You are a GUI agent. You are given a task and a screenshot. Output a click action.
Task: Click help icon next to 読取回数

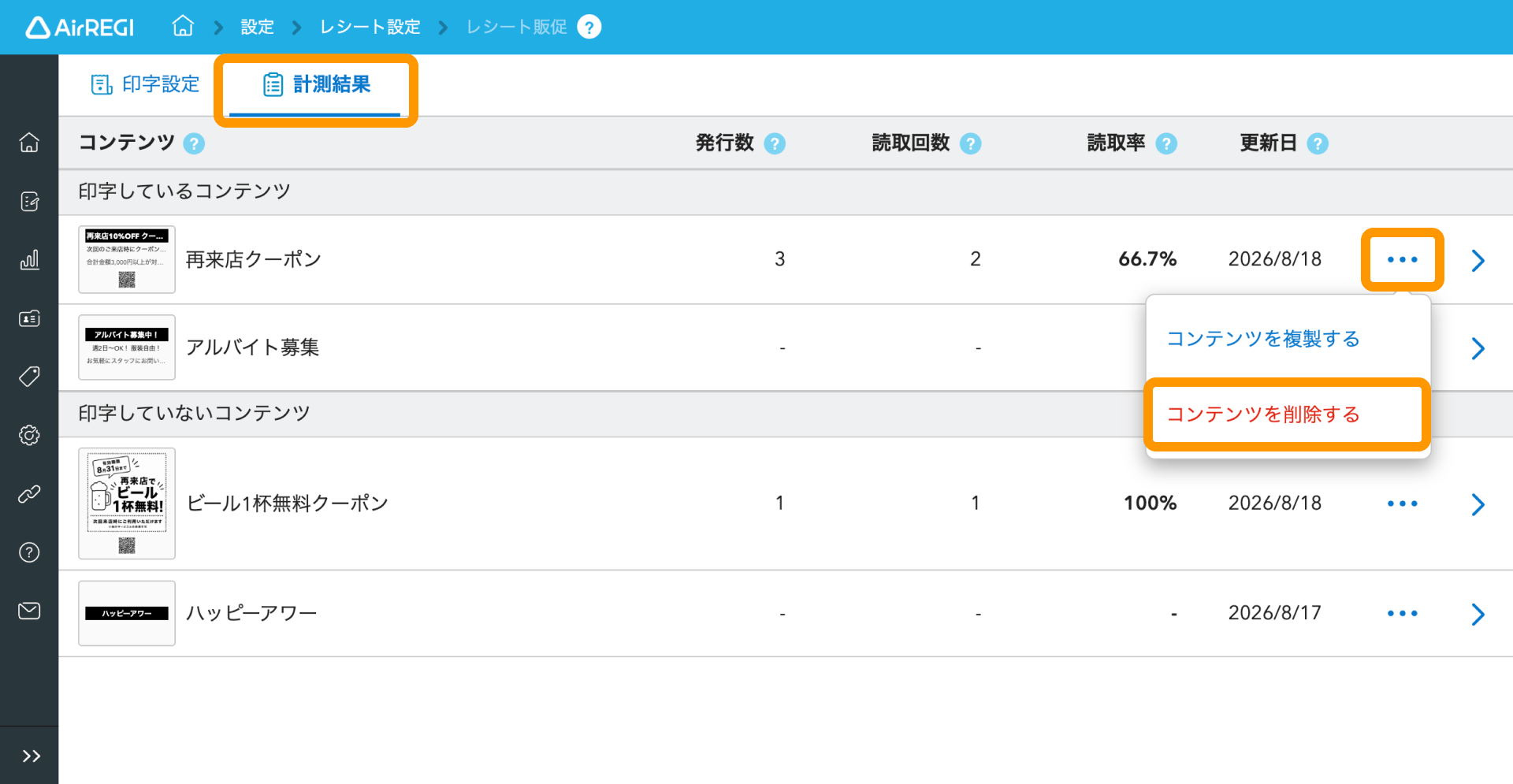[x=971, y=143]
